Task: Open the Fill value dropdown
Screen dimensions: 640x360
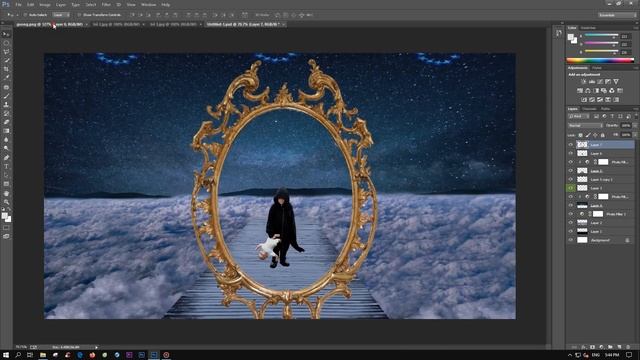Action: pyautogui.click(x=635, y=135)
